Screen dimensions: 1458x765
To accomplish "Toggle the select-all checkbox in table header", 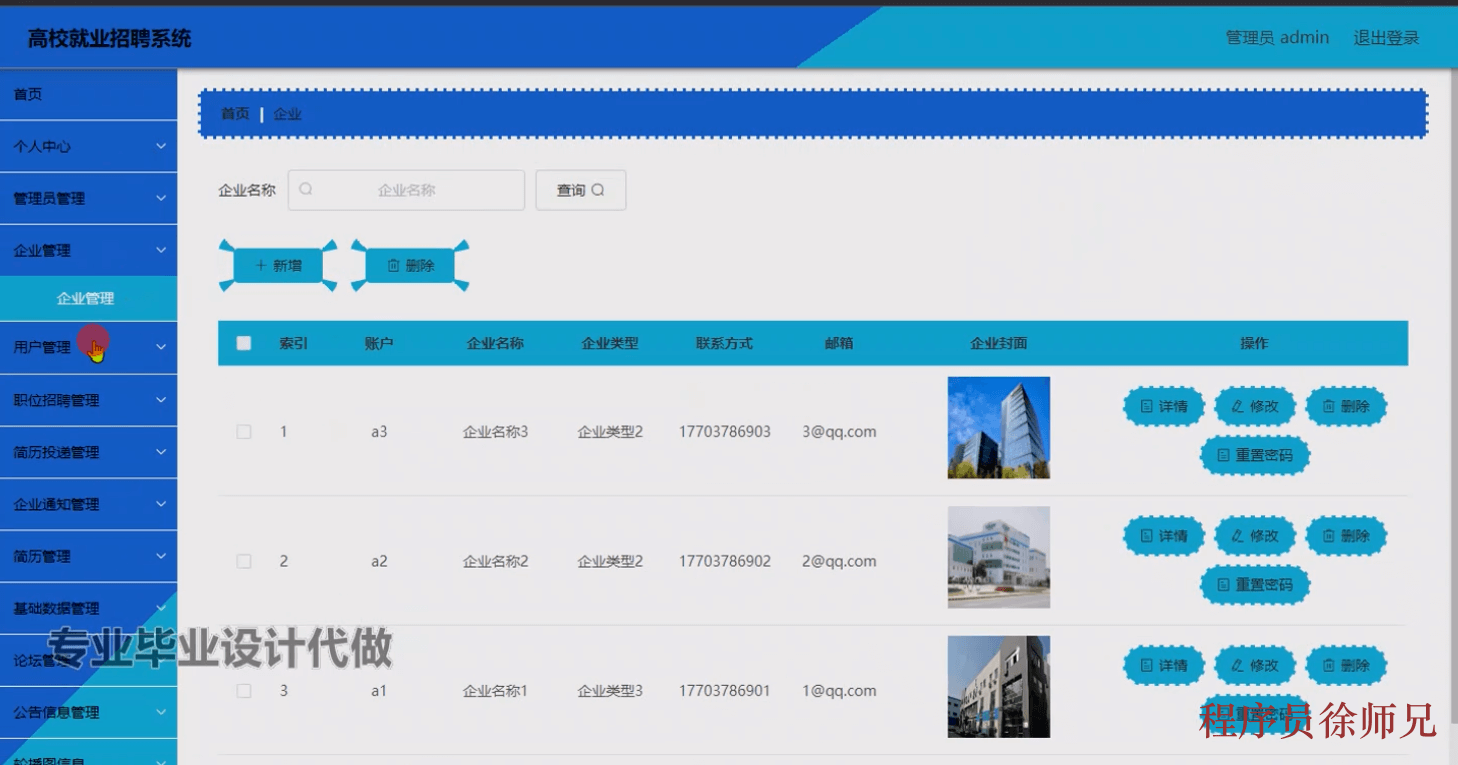I will (x=243, y=342).
